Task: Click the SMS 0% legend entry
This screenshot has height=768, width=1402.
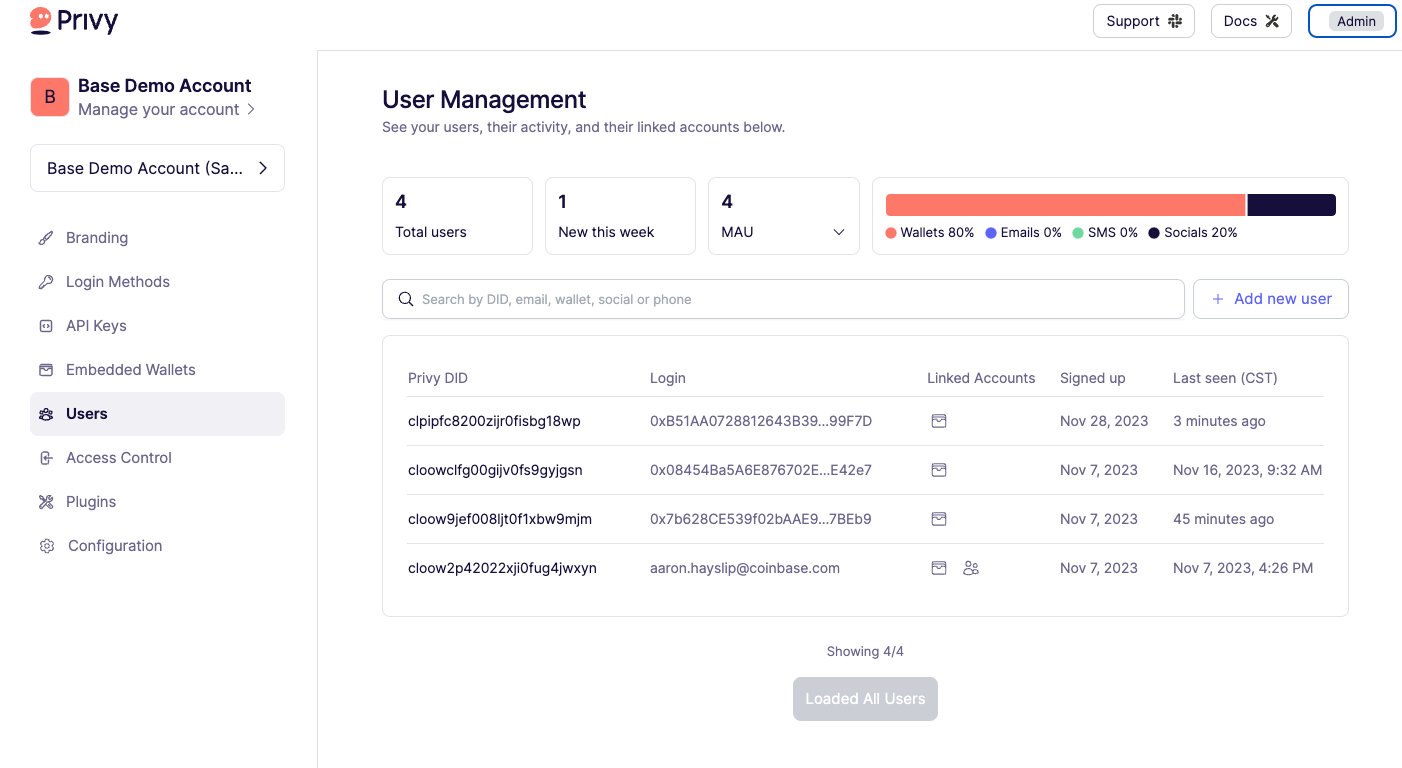Action: point(1105,232)
